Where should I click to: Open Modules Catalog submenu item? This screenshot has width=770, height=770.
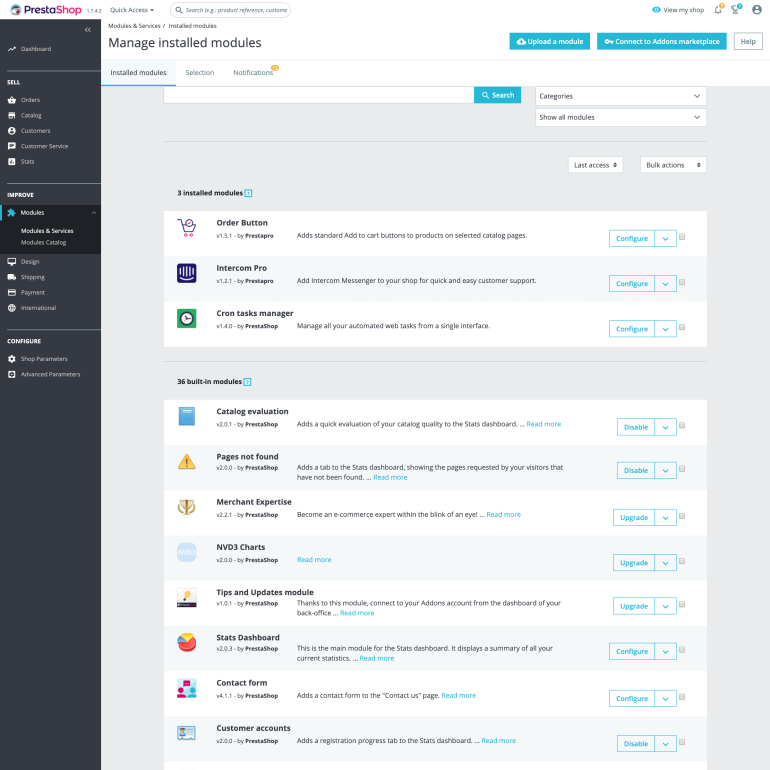(x=43, y=243)
